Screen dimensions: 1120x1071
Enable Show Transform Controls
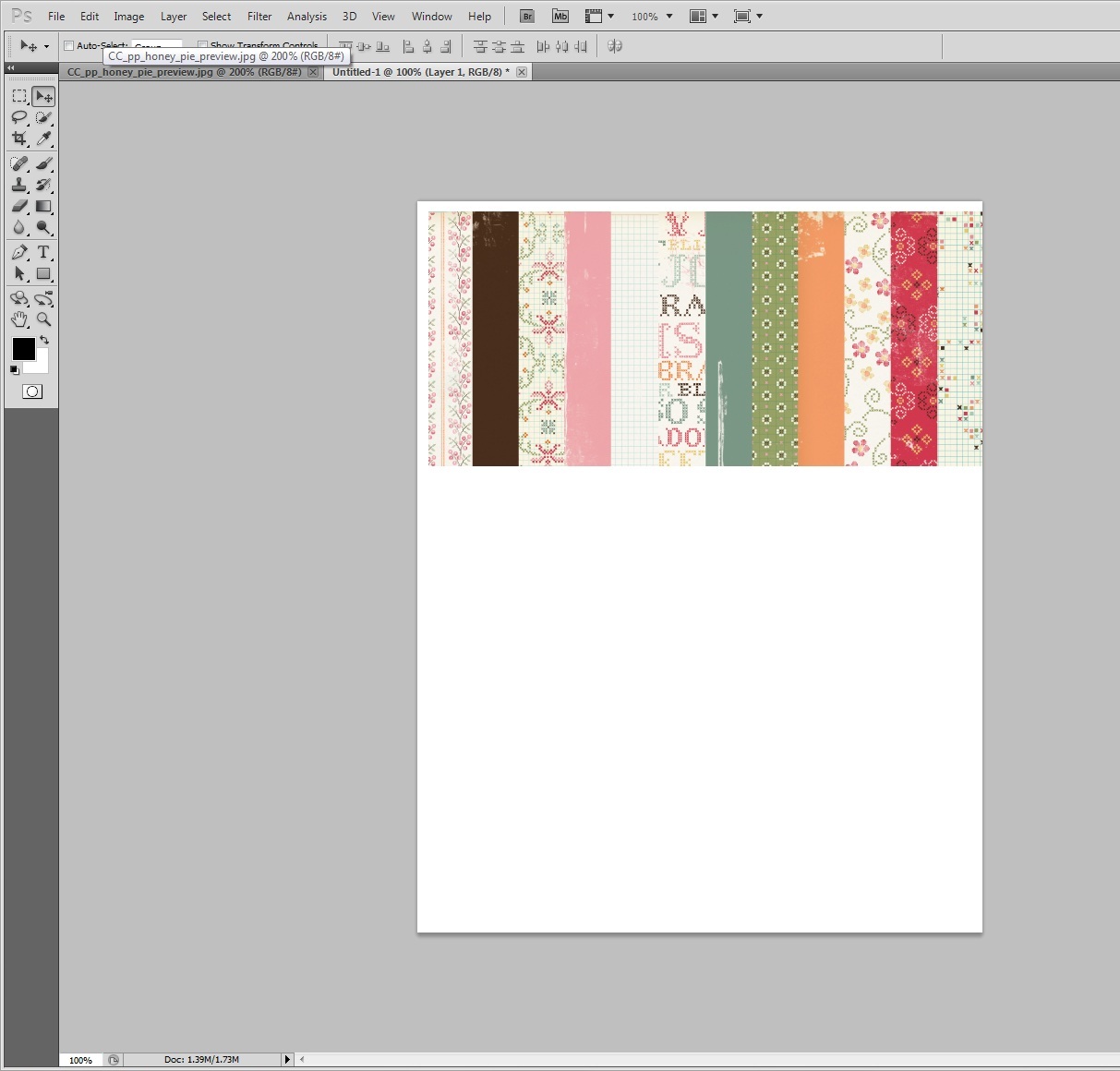coord(201,45)
